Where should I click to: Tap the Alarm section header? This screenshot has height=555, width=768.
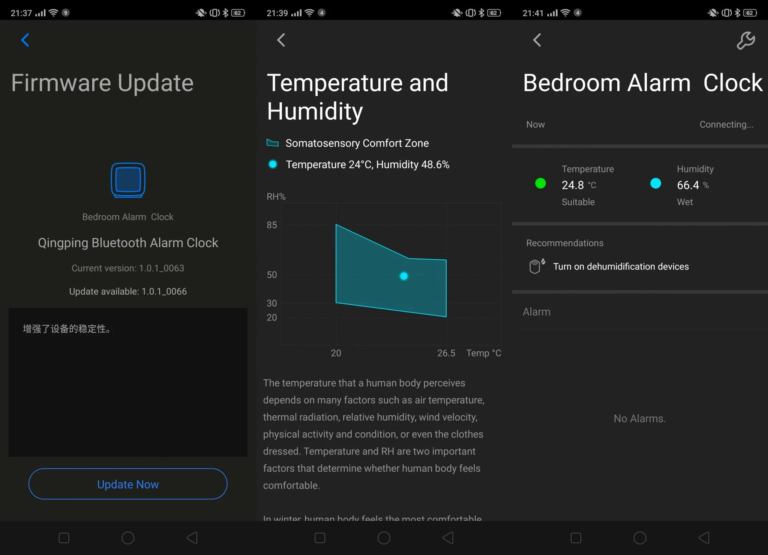point(536,312)
